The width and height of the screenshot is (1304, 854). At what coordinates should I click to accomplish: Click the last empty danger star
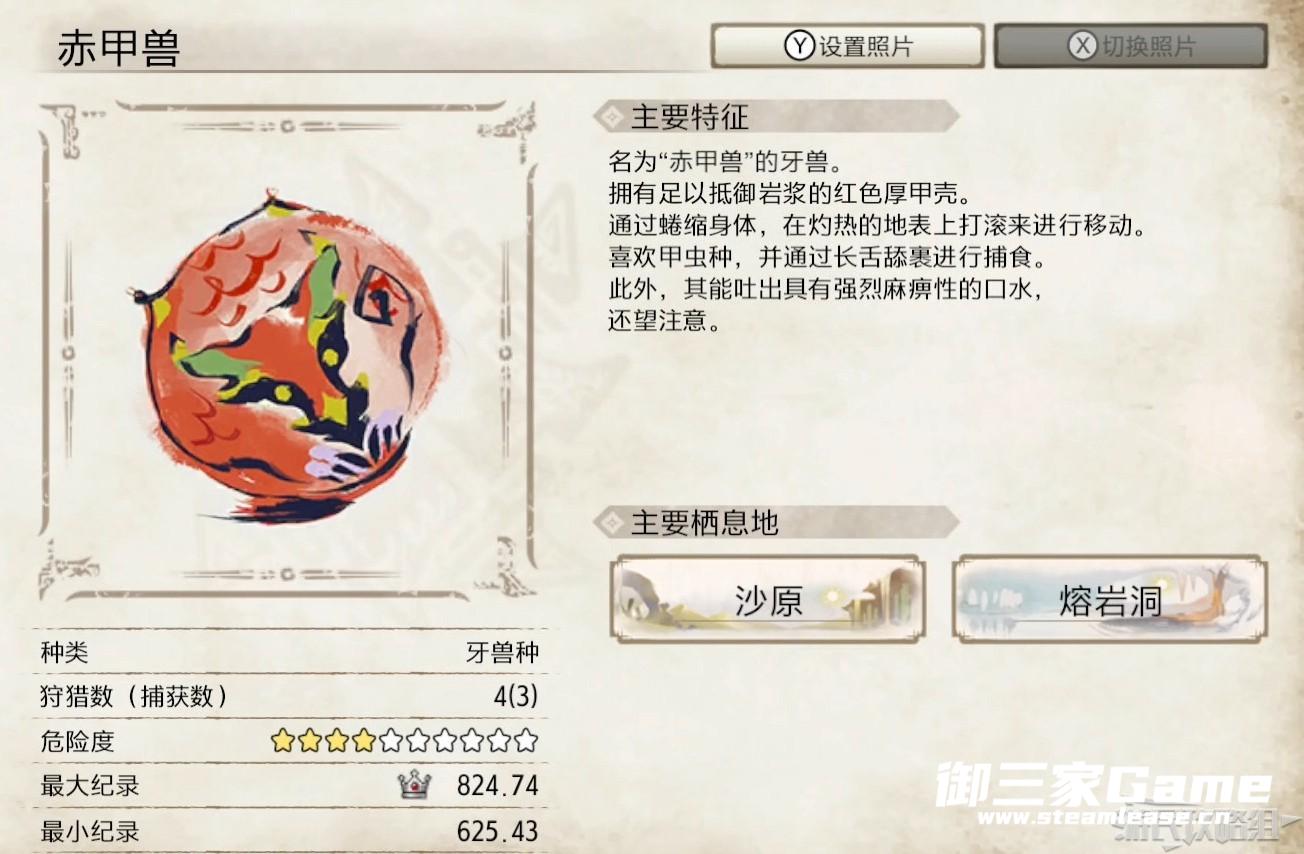coord(526,741)
